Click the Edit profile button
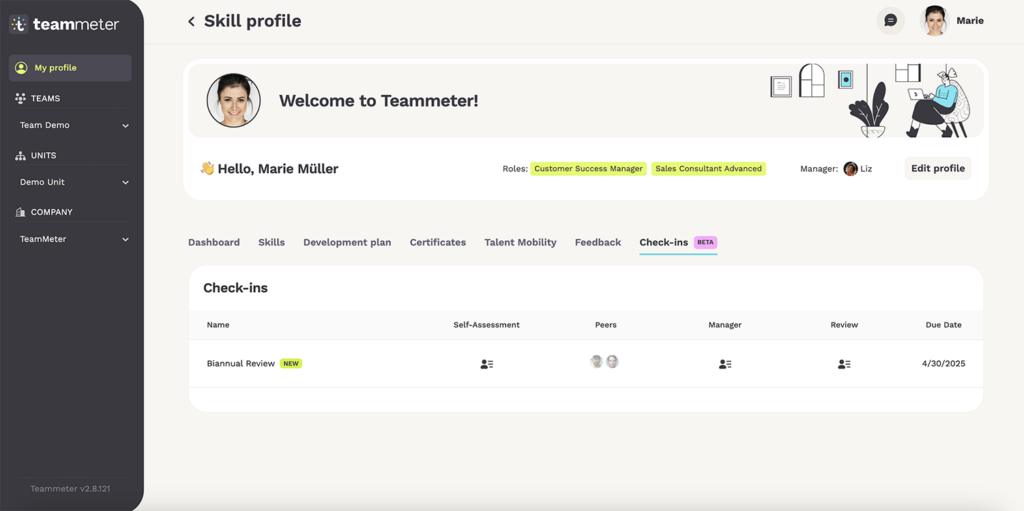 938,169
